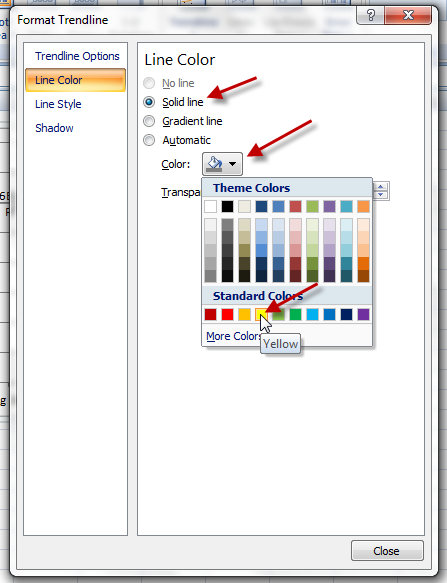Open the More Colors link
Screen dimensions: 447x583
click(x=234, y=336)
